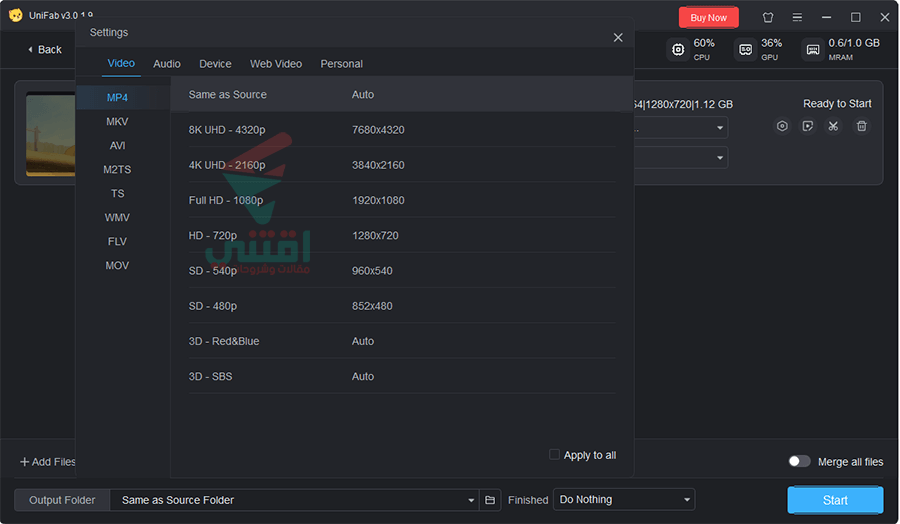Switch to the Personal tab
This screenshot has height=524, width=900.
click(x=342, y=64)
